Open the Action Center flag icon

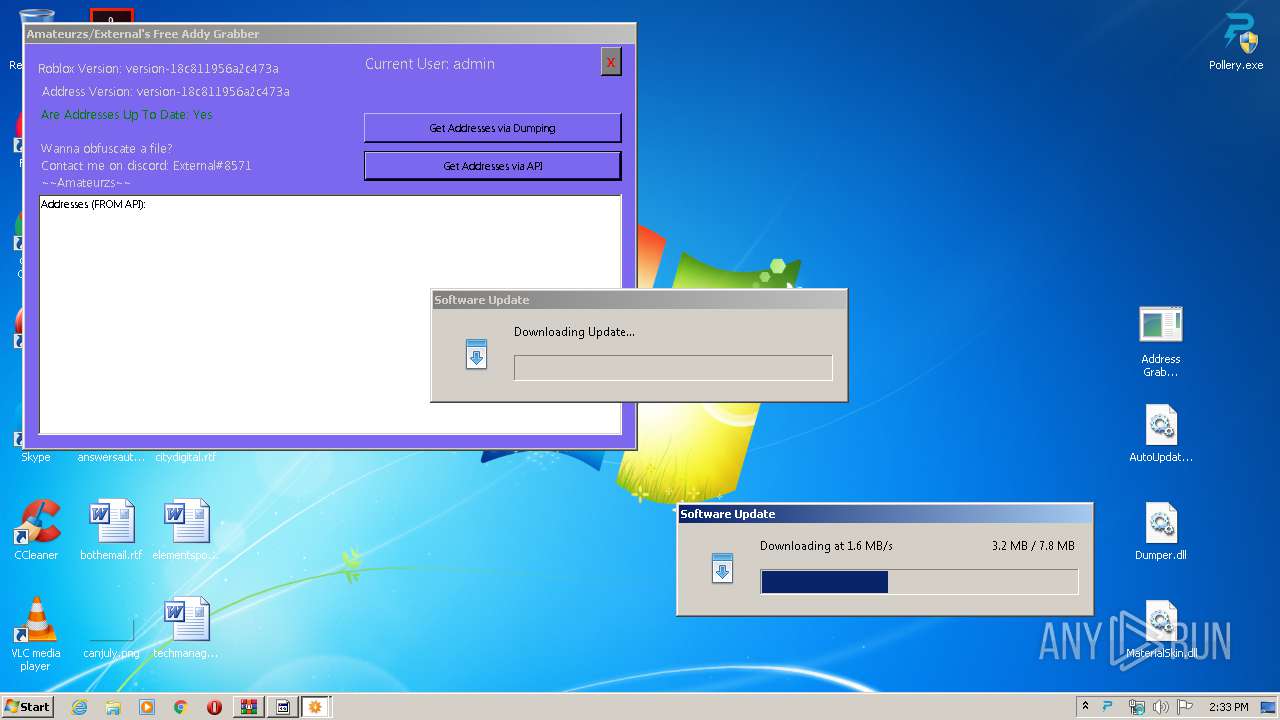click(1183, 707)
